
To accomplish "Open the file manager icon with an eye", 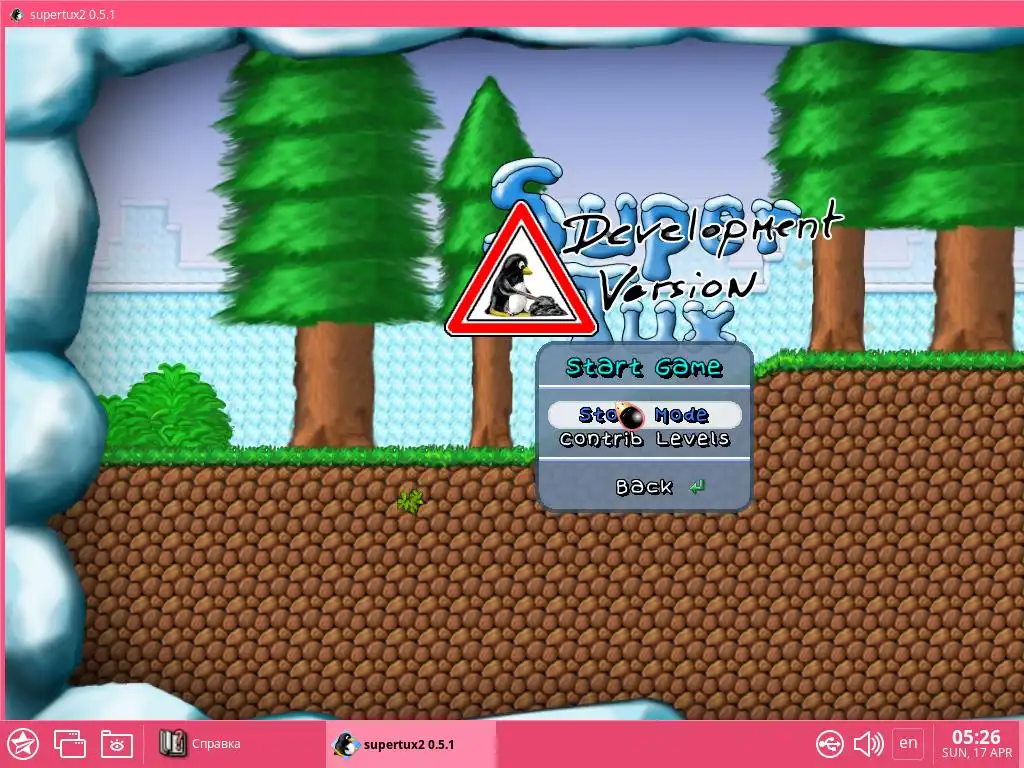I will (117, 744).
